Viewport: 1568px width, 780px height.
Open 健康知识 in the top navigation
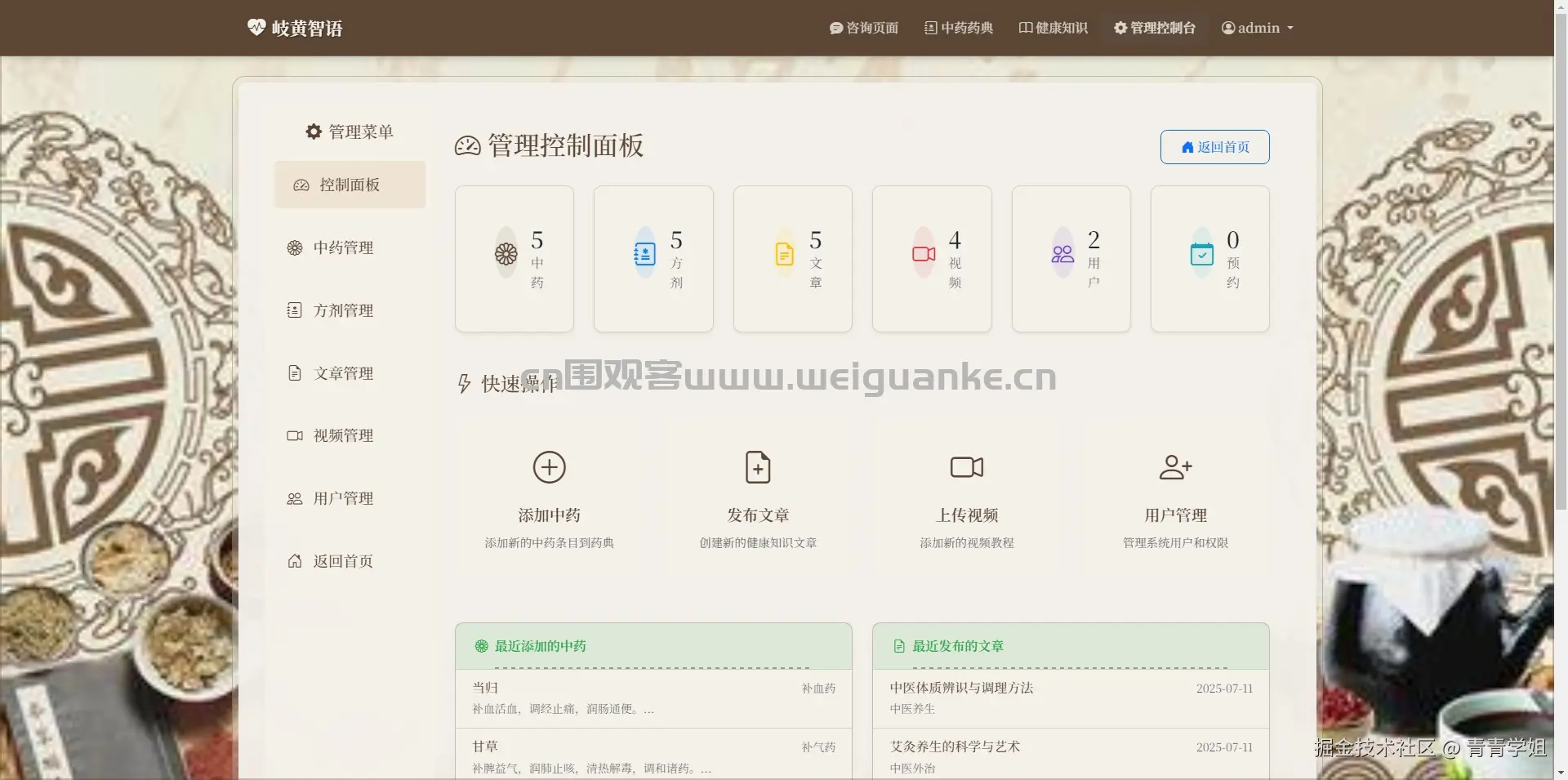coord(1053,28)
